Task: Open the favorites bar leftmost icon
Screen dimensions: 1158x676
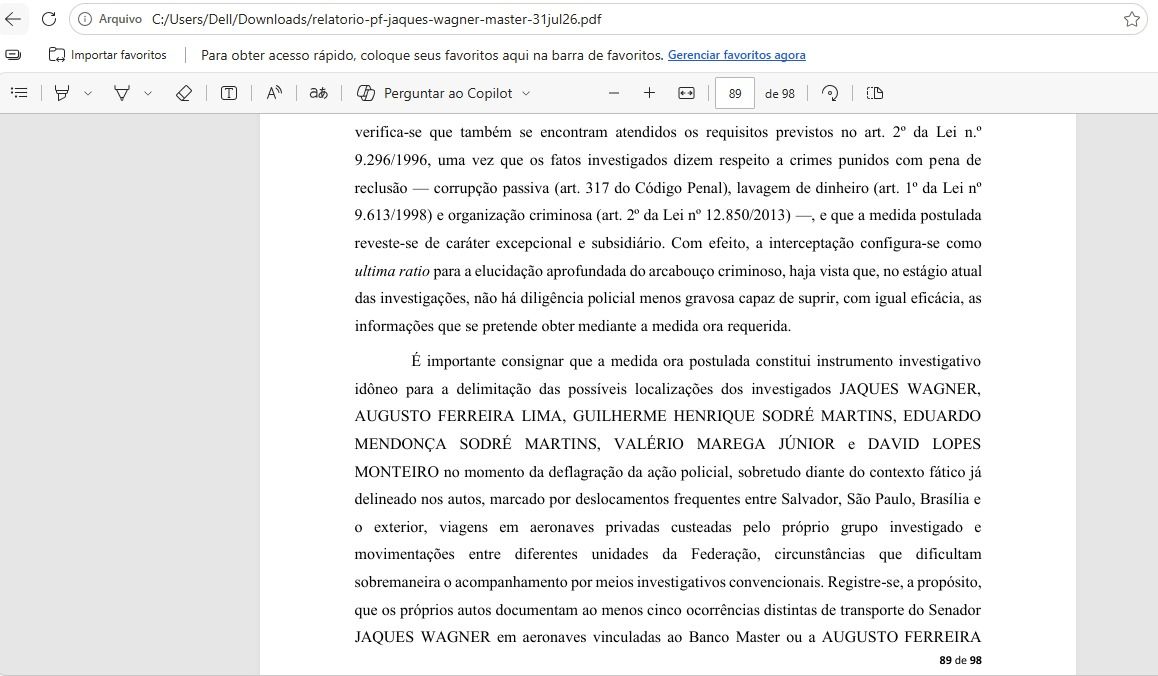Action: click(x=13, y=55)
